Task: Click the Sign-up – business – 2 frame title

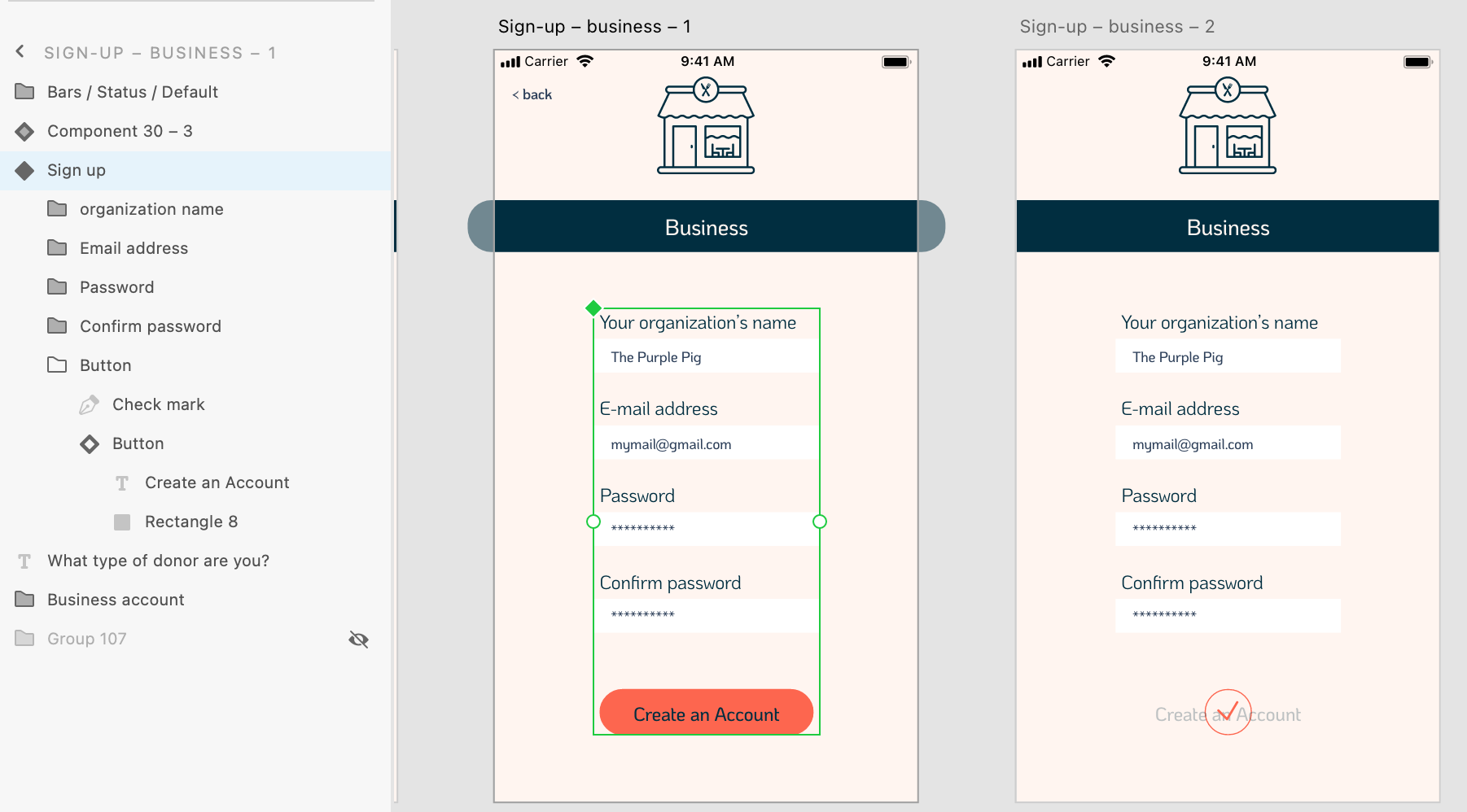Action: pyautogui.click(x=1116, y=26)
